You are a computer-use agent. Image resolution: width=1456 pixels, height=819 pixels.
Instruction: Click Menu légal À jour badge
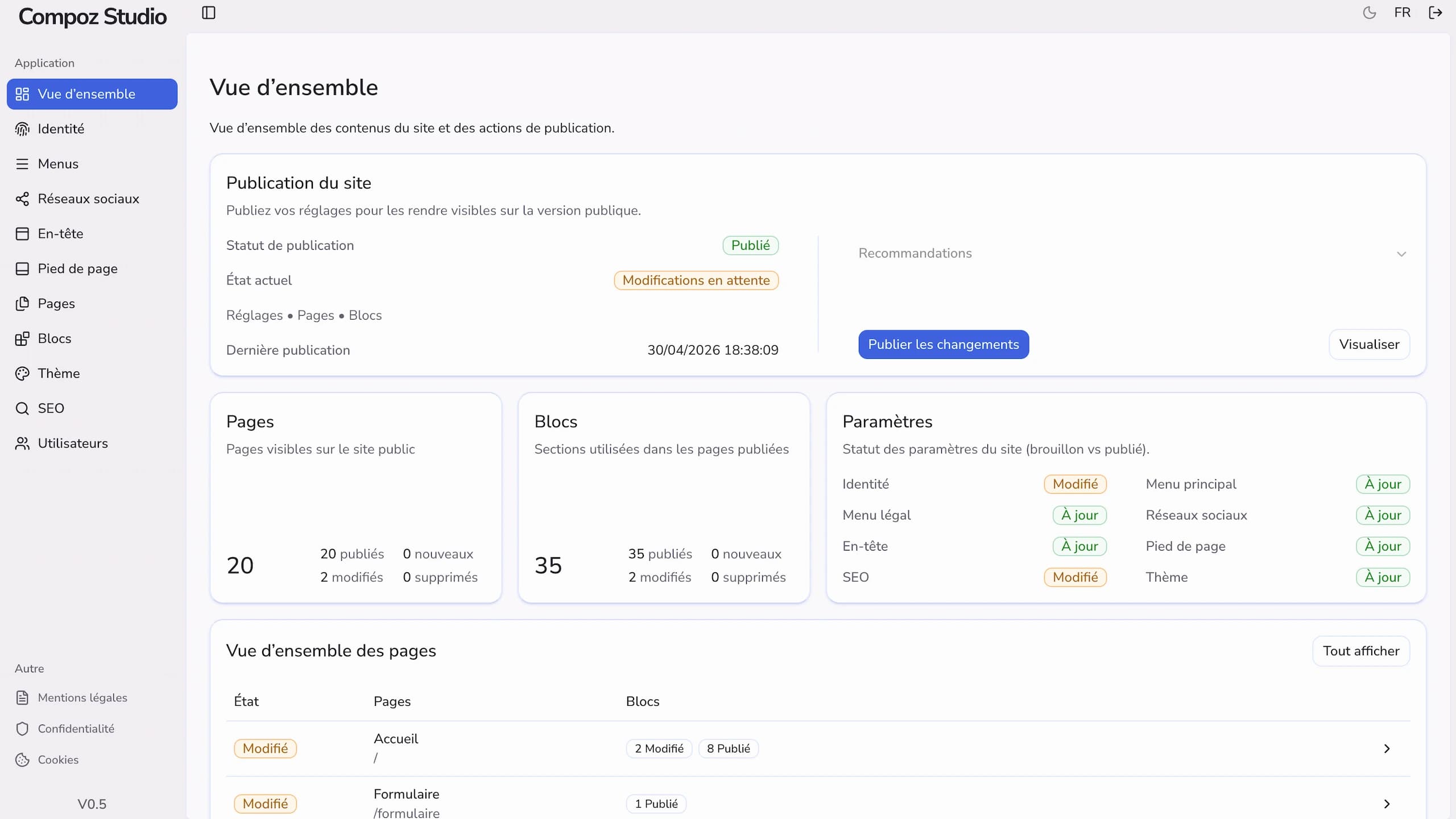tap(1079, 515)
